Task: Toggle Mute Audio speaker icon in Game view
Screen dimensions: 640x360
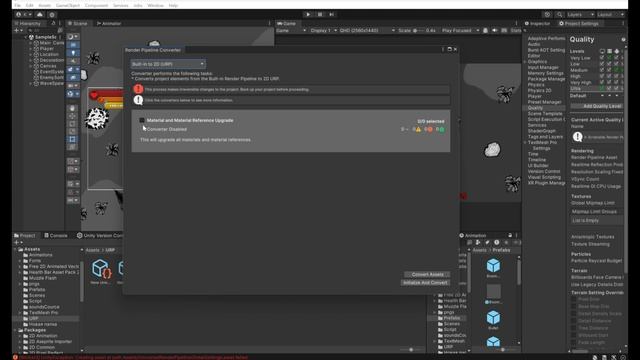Action: 495,30
